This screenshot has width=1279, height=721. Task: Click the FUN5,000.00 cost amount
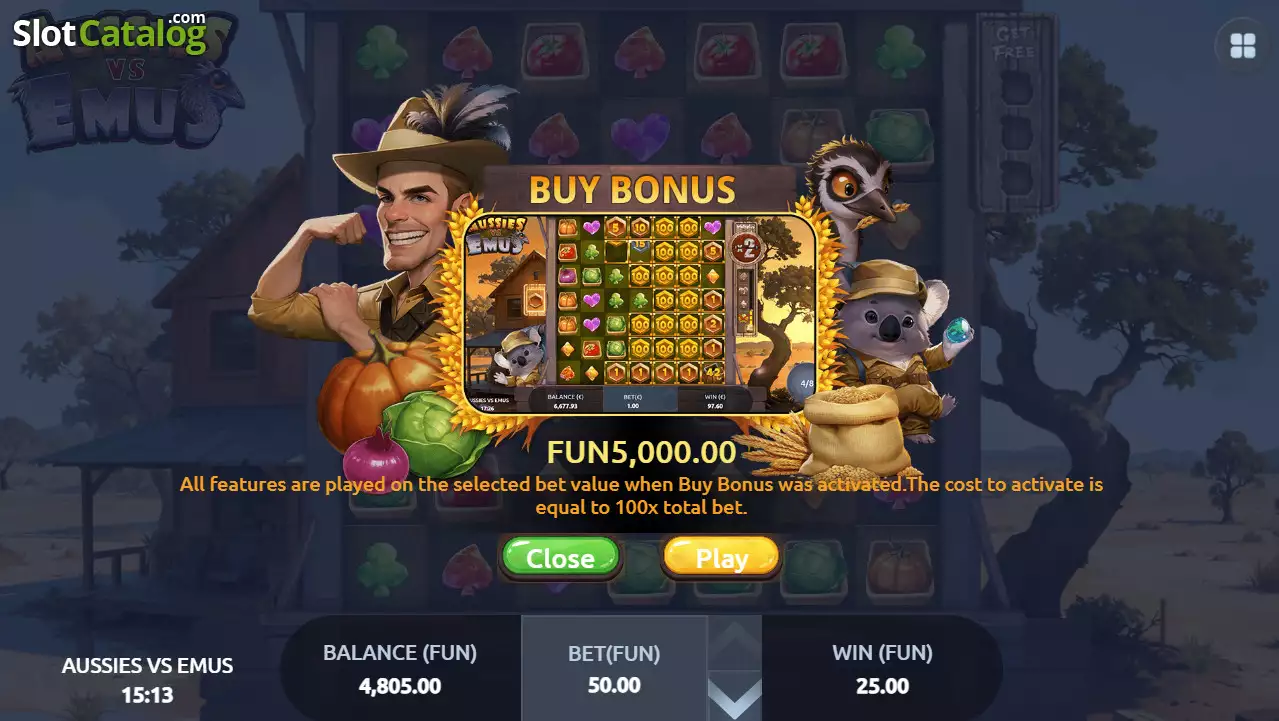click(x=641, y=452)
